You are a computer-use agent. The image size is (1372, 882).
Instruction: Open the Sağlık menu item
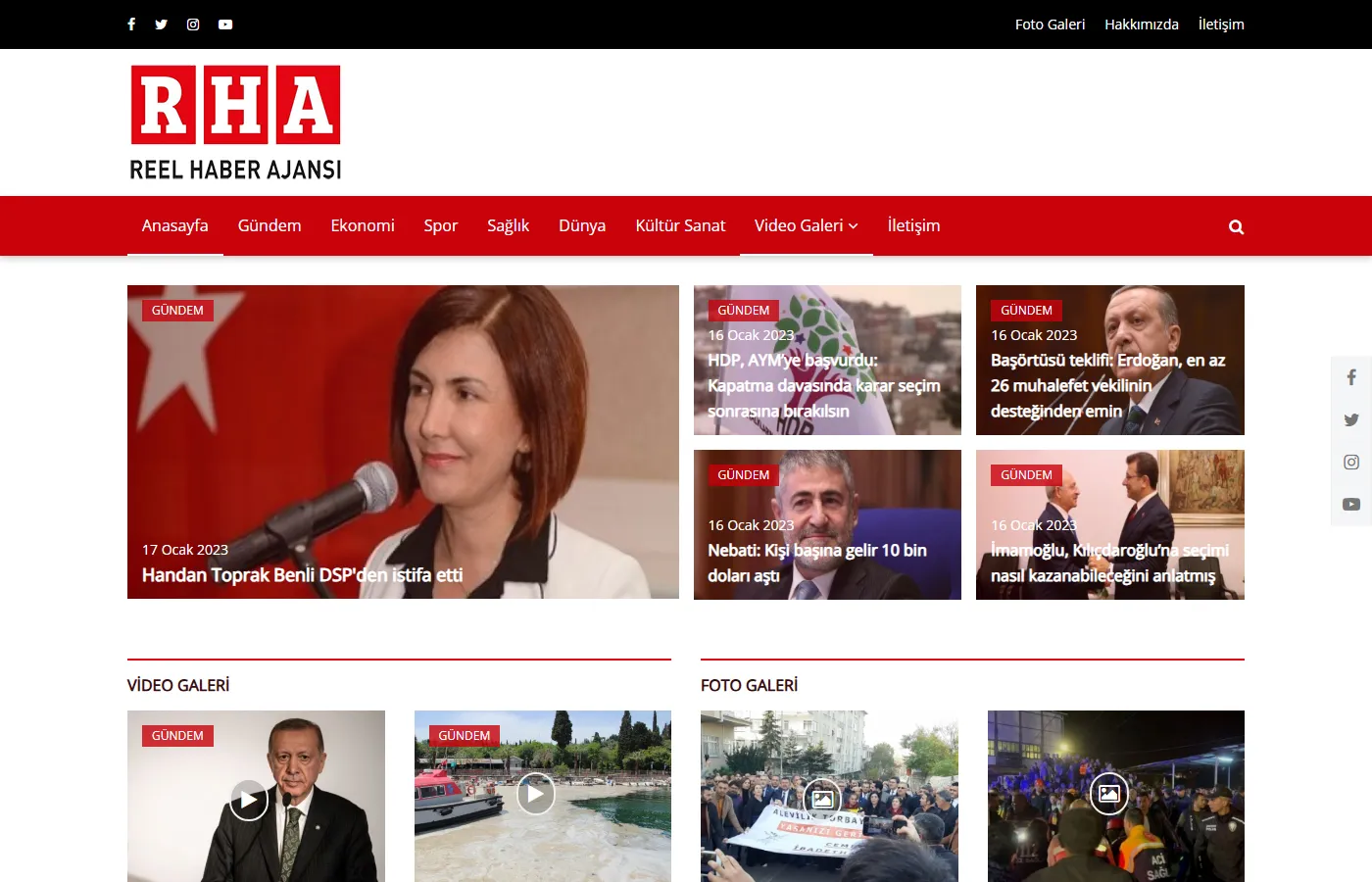[x=508, y=225]
